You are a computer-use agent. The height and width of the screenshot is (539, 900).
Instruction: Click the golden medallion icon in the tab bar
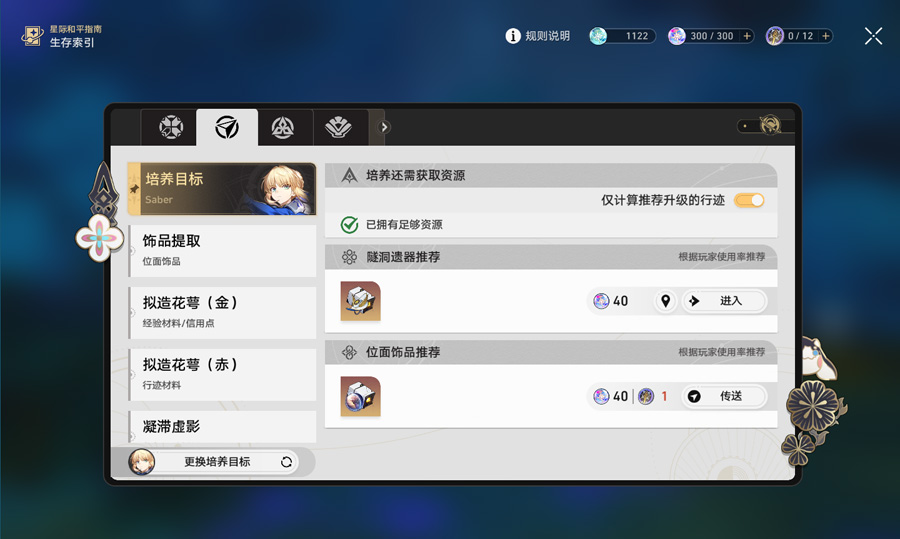(770, 125)
